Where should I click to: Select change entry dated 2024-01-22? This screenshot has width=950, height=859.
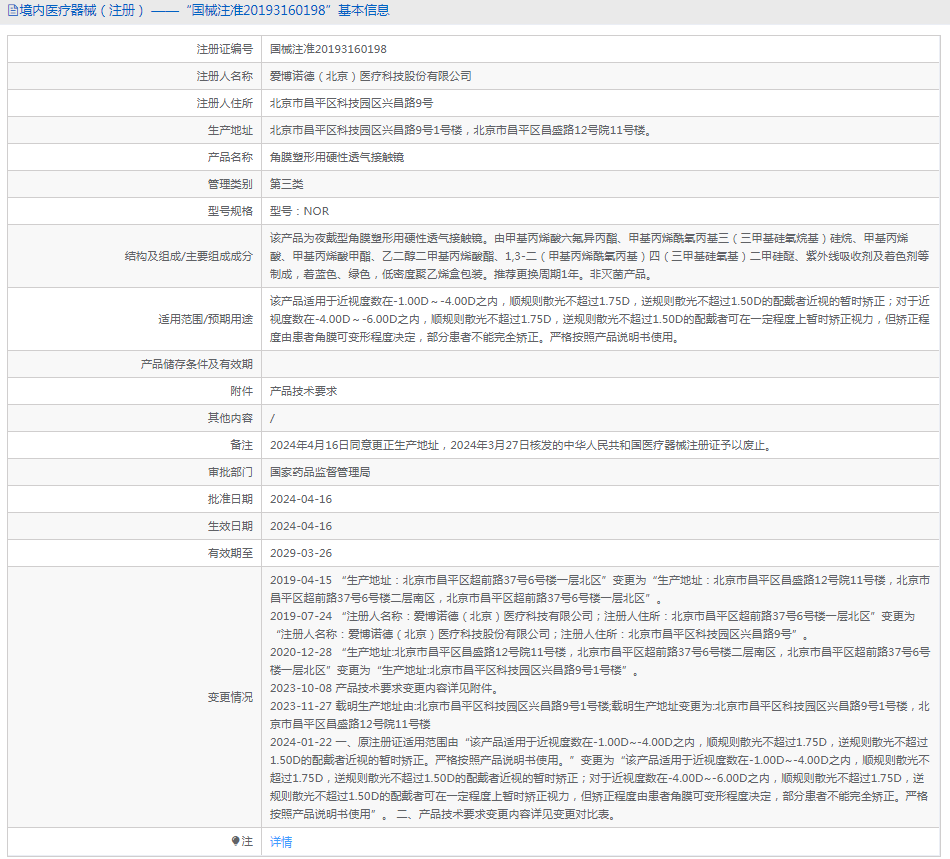coord(600,778)
